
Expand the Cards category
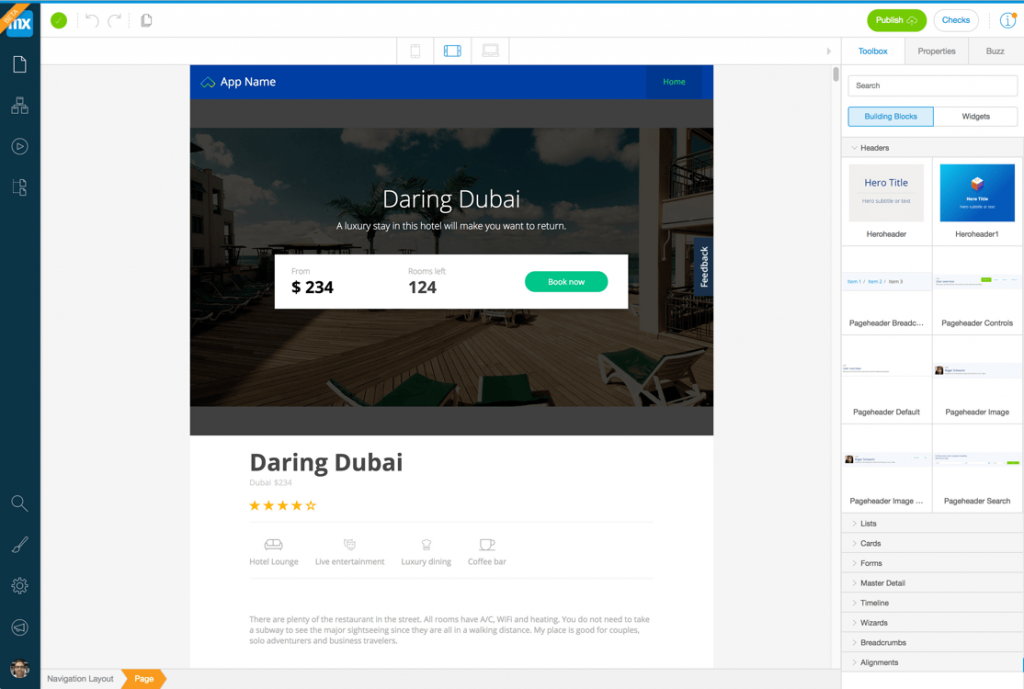870,544
